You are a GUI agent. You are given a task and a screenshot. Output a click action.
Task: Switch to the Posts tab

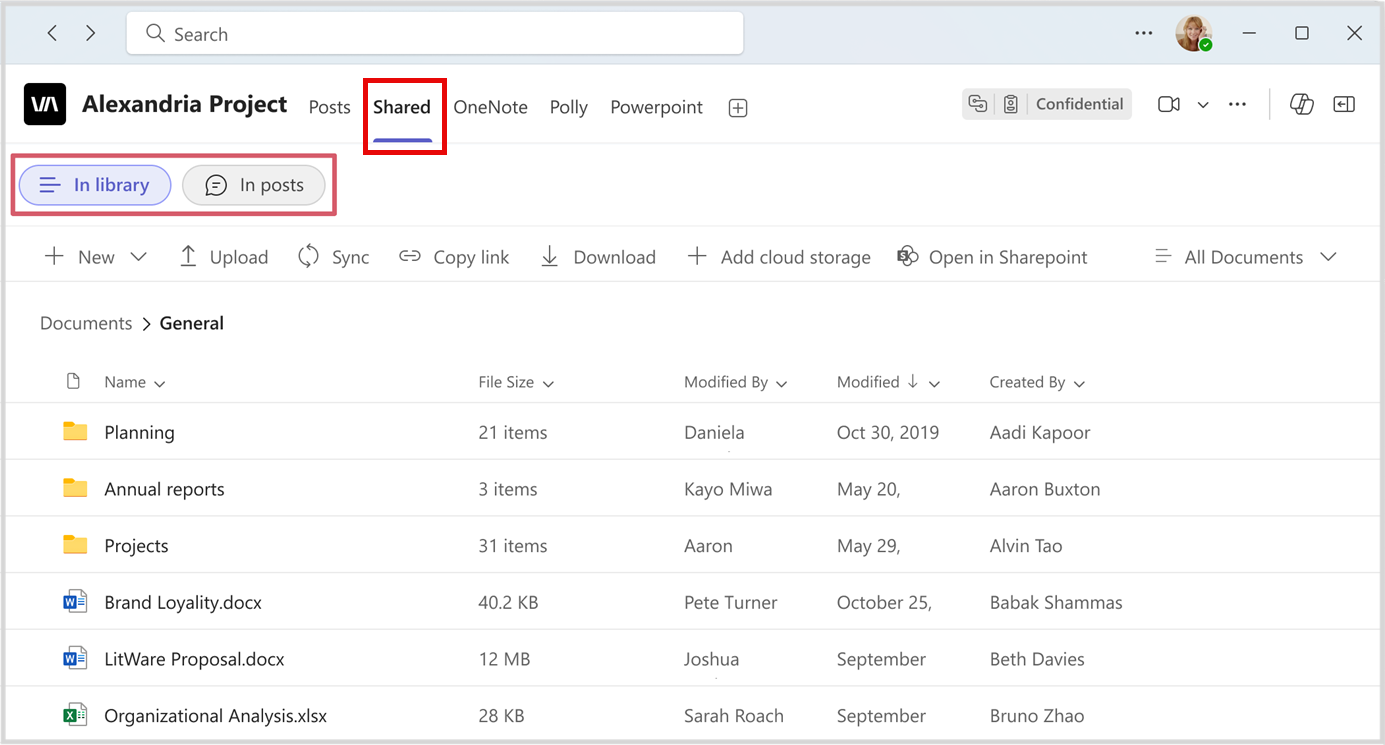[329, 107]
